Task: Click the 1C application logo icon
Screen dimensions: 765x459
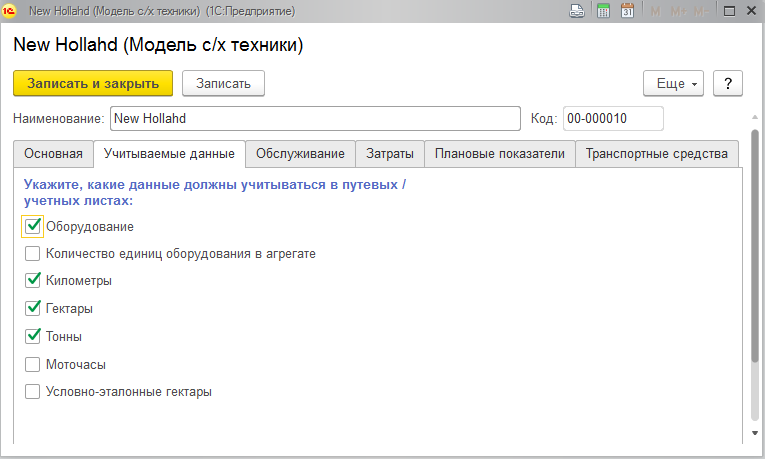Action: click(9, 11)
